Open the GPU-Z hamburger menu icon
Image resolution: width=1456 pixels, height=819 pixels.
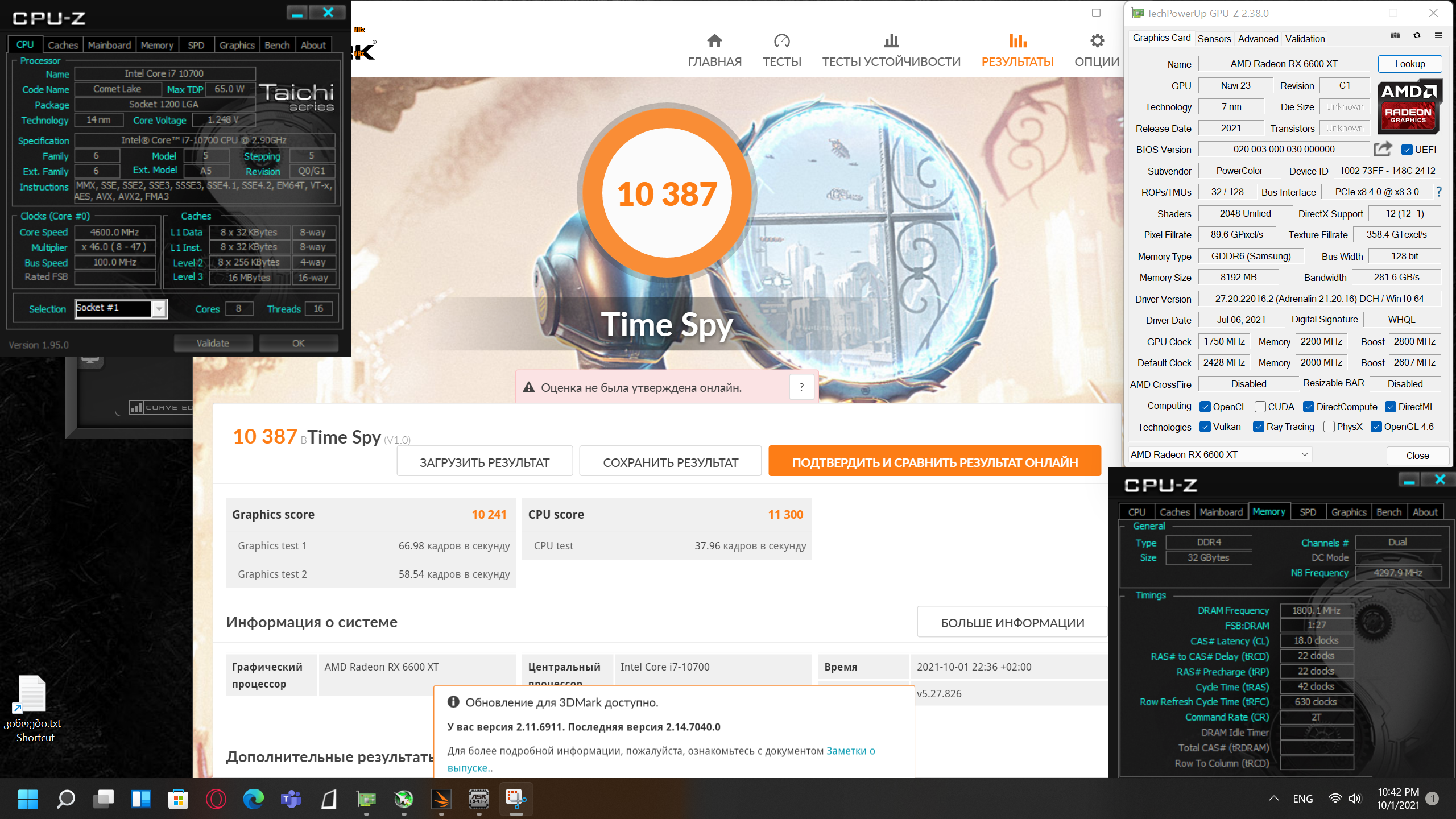(1438, 36)
